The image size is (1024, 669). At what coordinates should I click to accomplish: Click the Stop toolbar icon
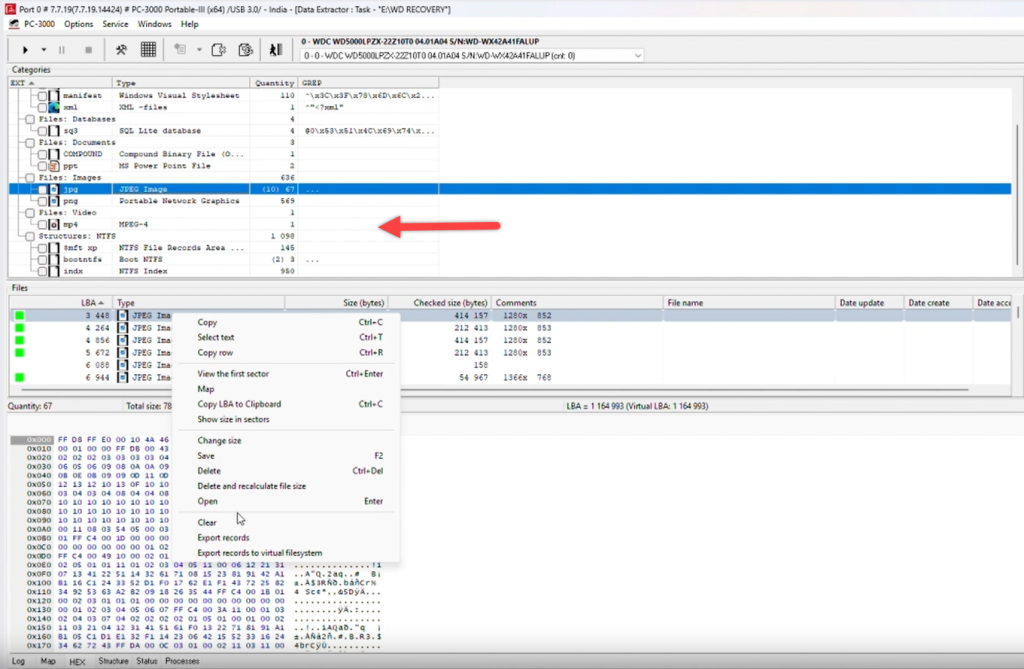88,49
